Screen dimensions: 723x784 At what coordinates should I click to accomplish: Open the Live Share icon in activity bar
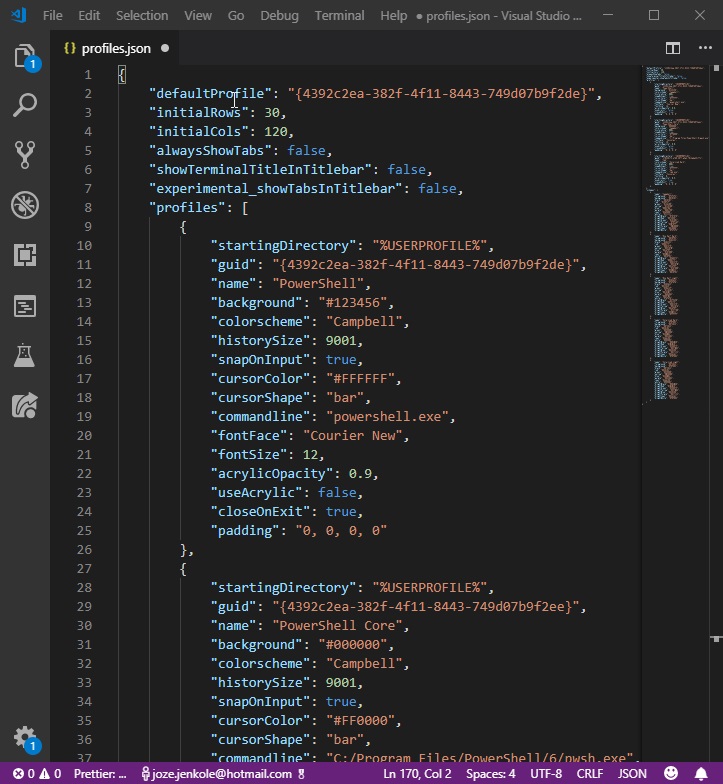coord(25,405)
